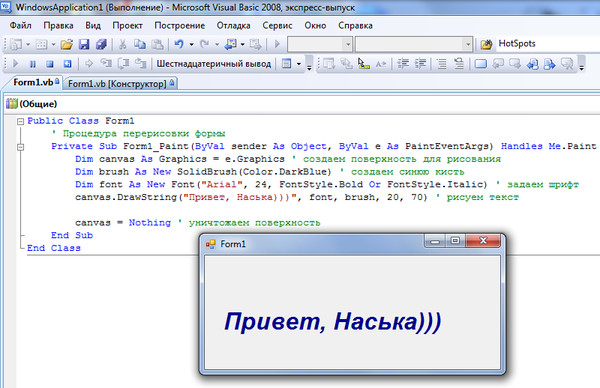
Task: Click the Add New Item icon
Action: (x=41, y=44)
